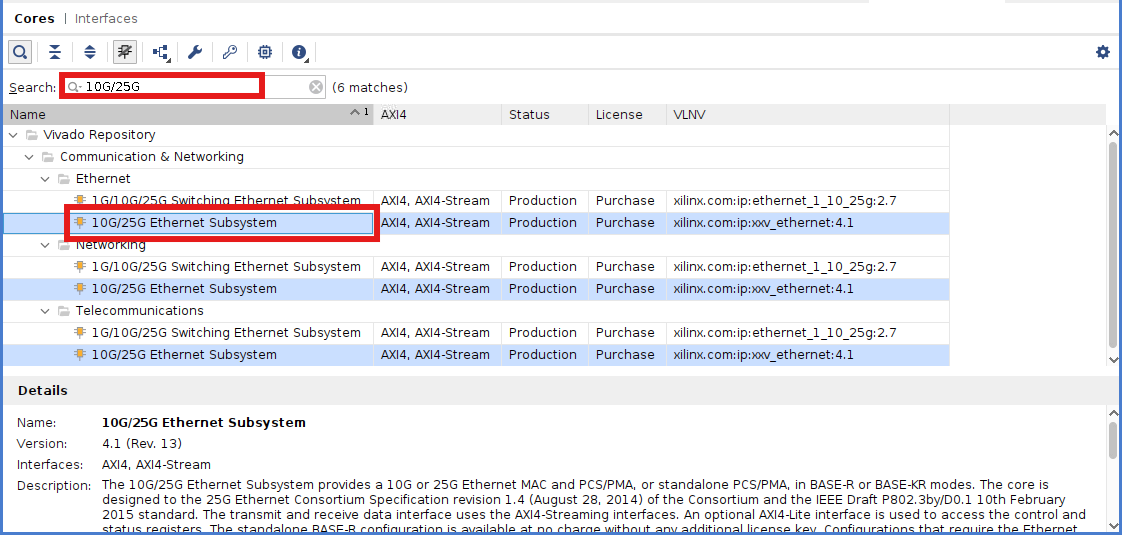Click the key License Status icon
Image resolution: width=1123 pixels, height=535 pixels.
click(230, 52)
